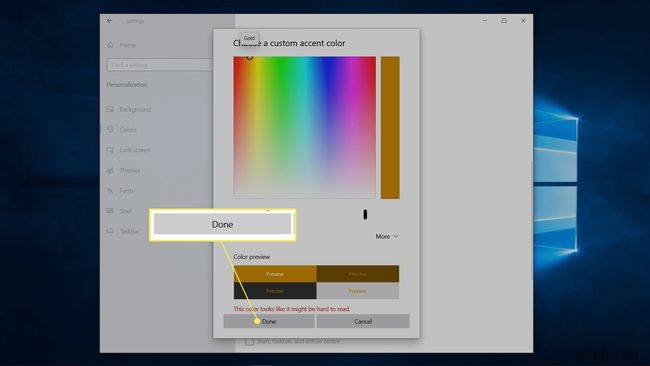Click the Background picture icon

pyautogui.click(x=110, y=109)
